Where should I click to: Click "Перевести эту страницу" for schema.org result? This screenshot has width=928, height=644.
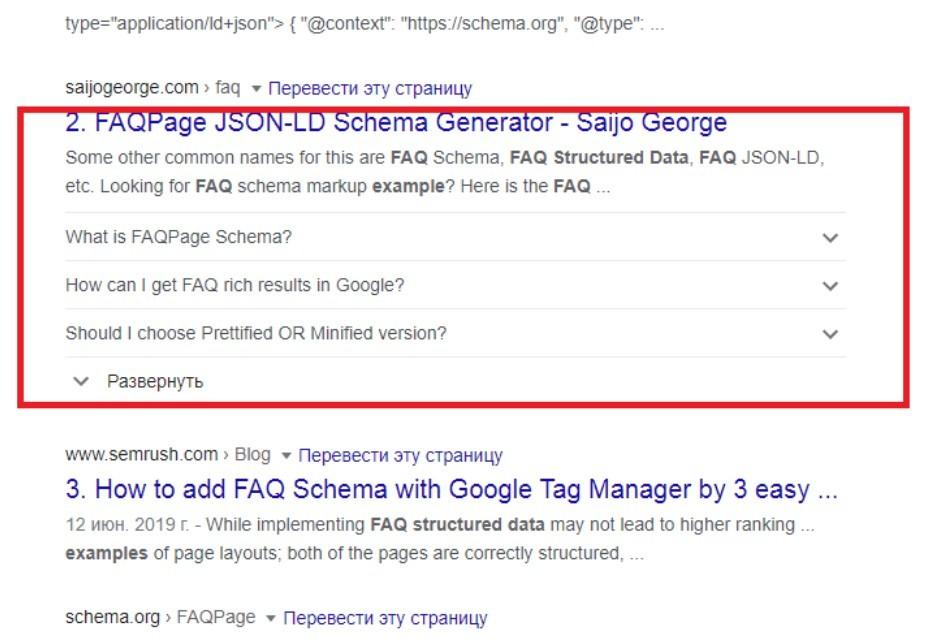coord(385,618)
